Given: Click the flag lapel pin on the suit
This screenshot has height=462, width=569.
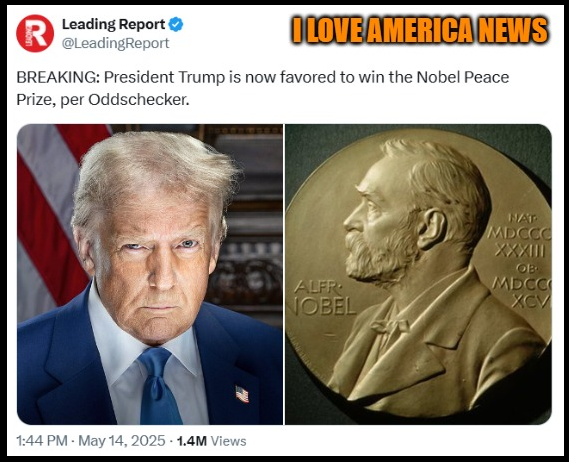Looking at the screenshot, I should pos(242,394).
